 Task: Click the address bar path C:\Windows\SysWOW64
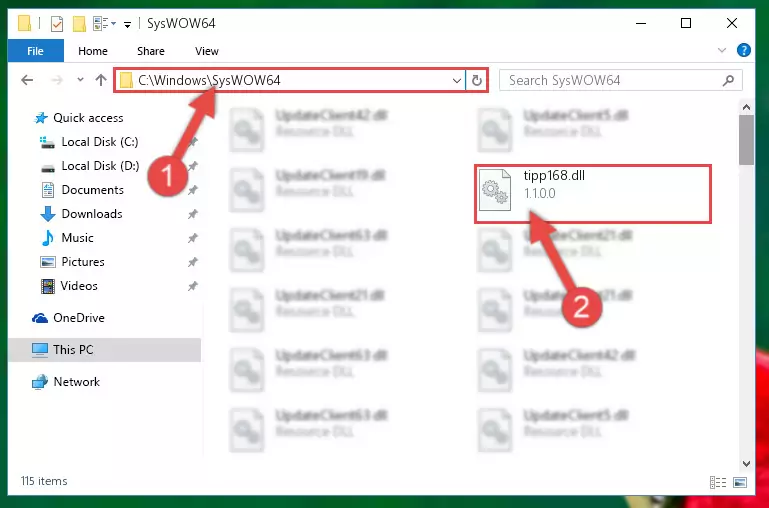pyautogui.click(x=209, y=80)
